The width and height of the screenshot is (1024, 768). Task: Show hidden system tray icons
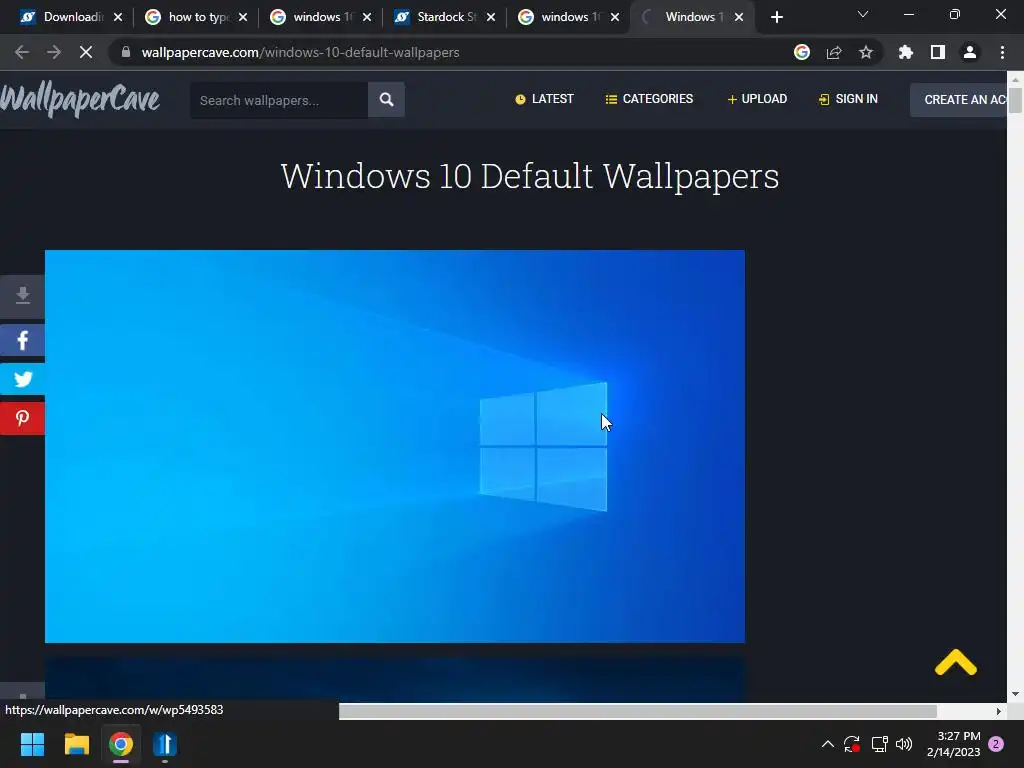tap(827, 744)
